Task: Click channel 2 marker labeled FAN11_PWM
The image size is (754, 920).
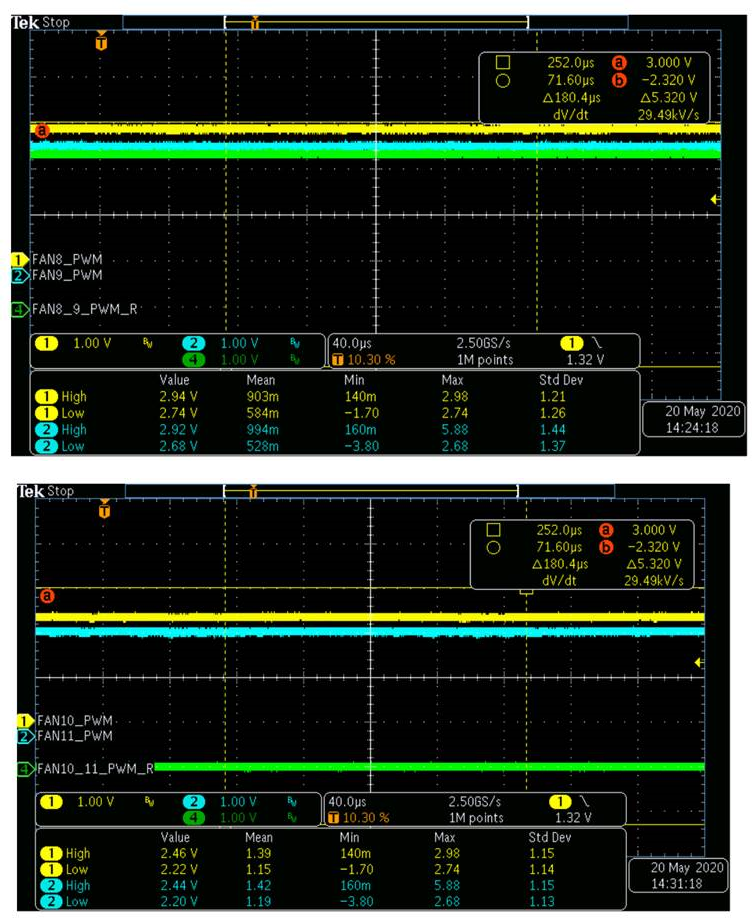Action: 25,736
